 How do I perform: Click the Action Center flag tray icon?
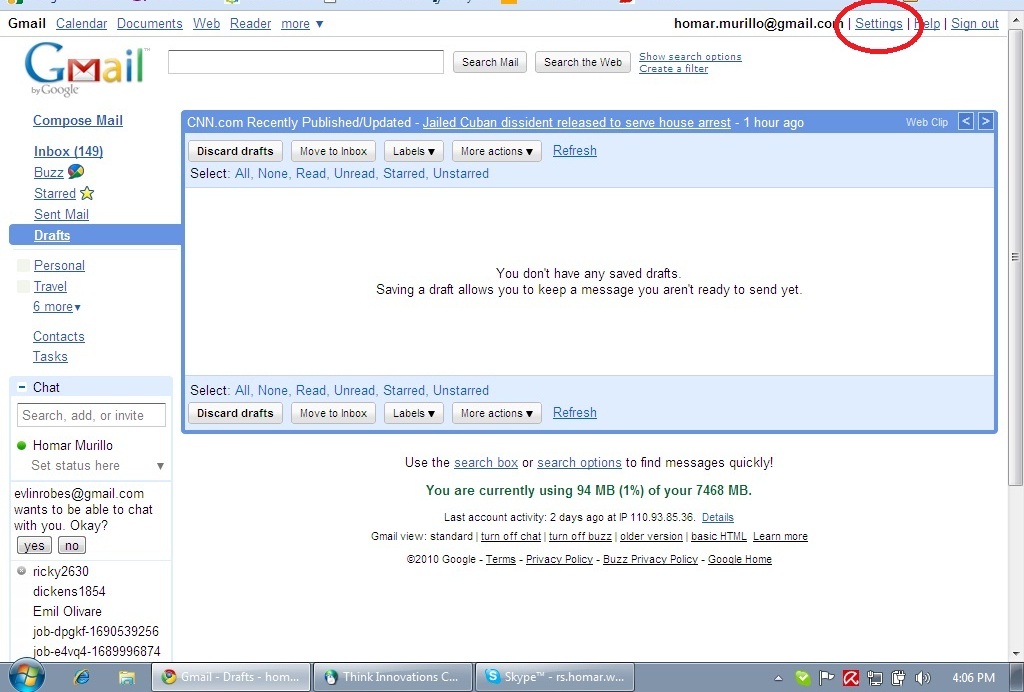pos(827,678)
